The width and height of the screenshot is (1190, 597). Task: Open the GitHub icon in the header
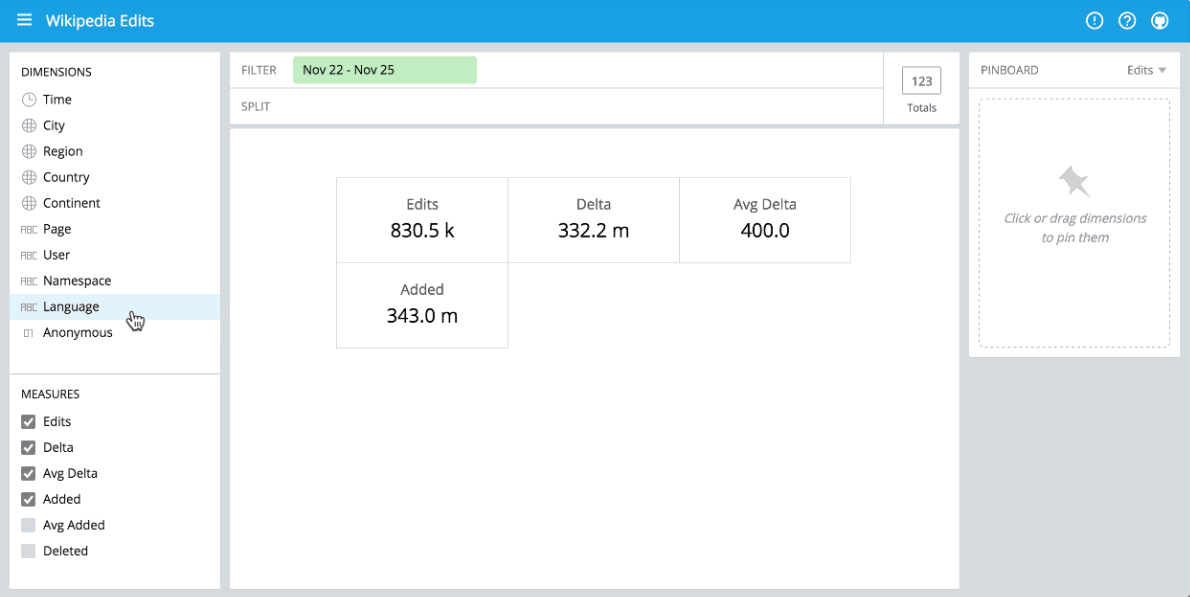point(1160,20)
